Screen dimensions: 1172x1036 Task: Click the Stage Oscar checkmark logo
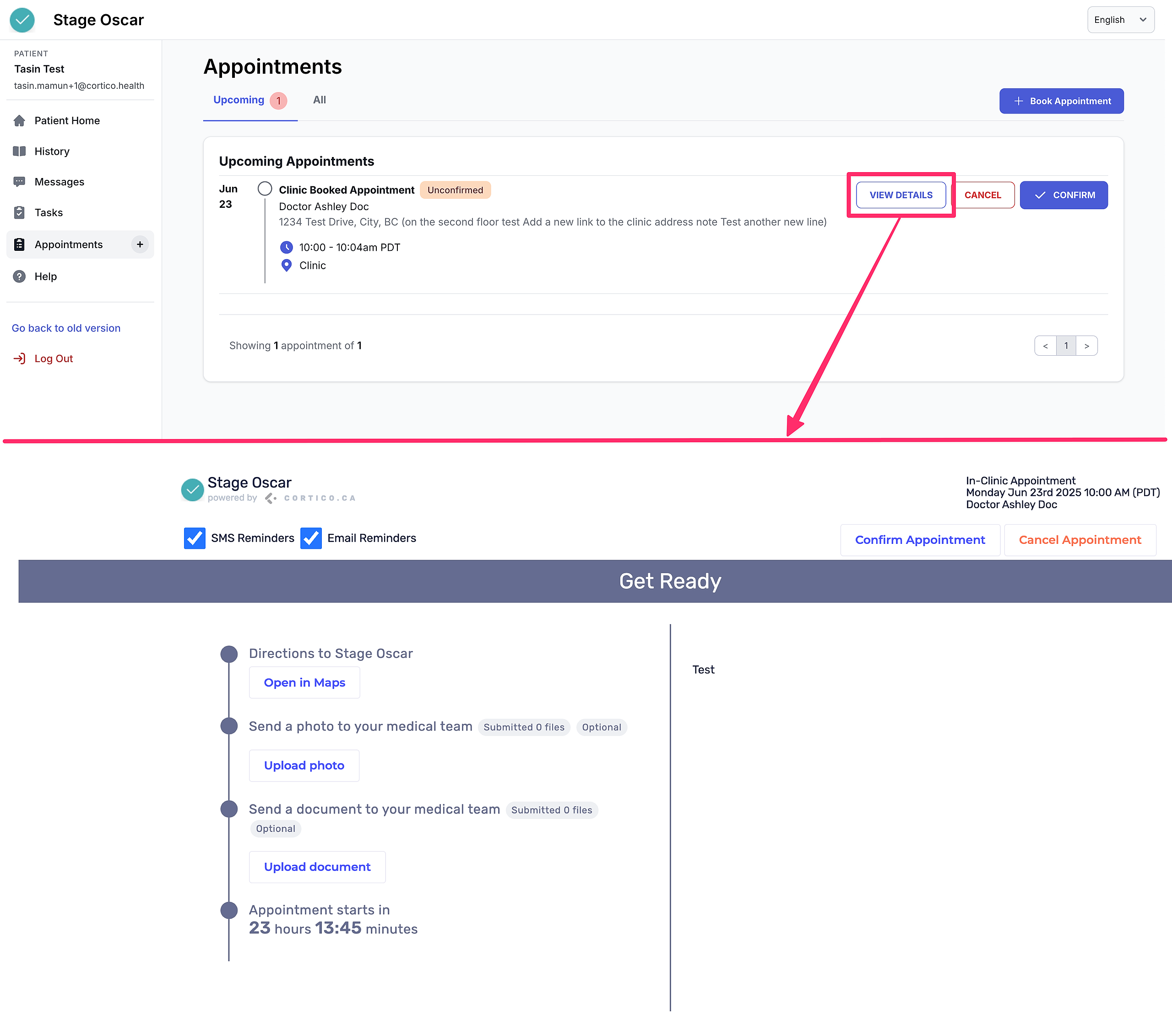coord(22,20)
